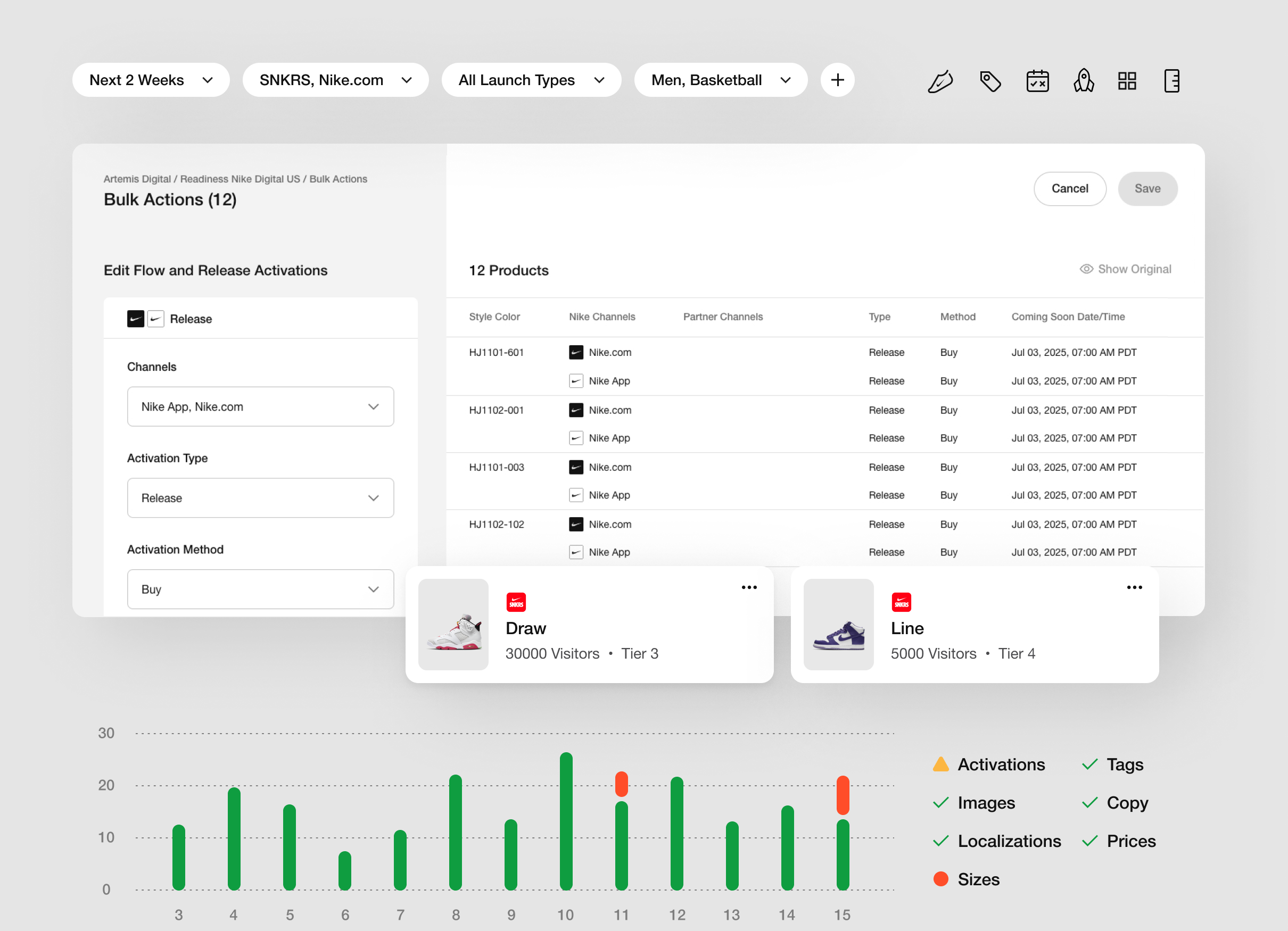Select style color HJ1101-601
This screenshot has width=1288, height=931.
tap(496, 353)
